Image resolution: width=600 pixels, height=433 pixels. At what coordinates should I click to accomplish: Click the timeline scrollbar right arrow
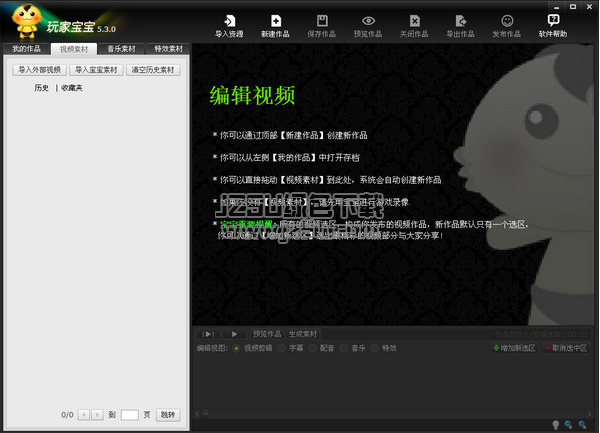(589, 413)
